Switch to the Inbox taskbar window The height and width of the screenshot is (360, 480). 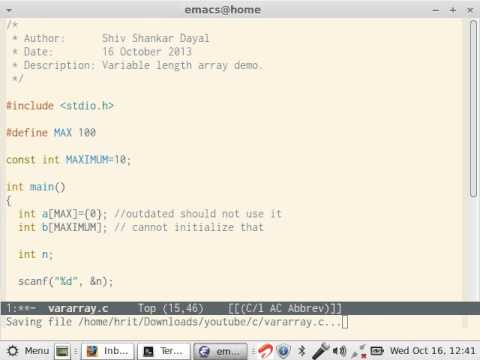[x=108, y=351]
